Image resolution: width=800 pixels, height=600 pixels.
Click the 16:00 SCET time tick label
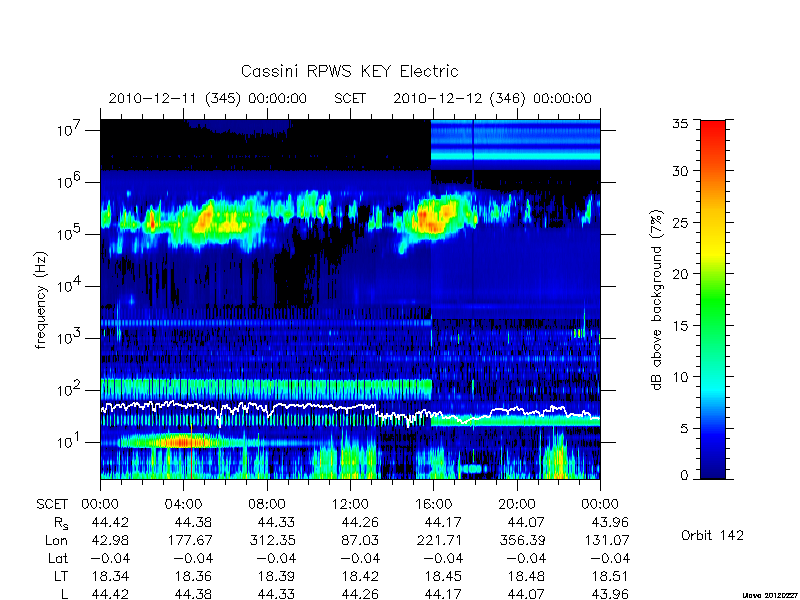tap(433, 504)
